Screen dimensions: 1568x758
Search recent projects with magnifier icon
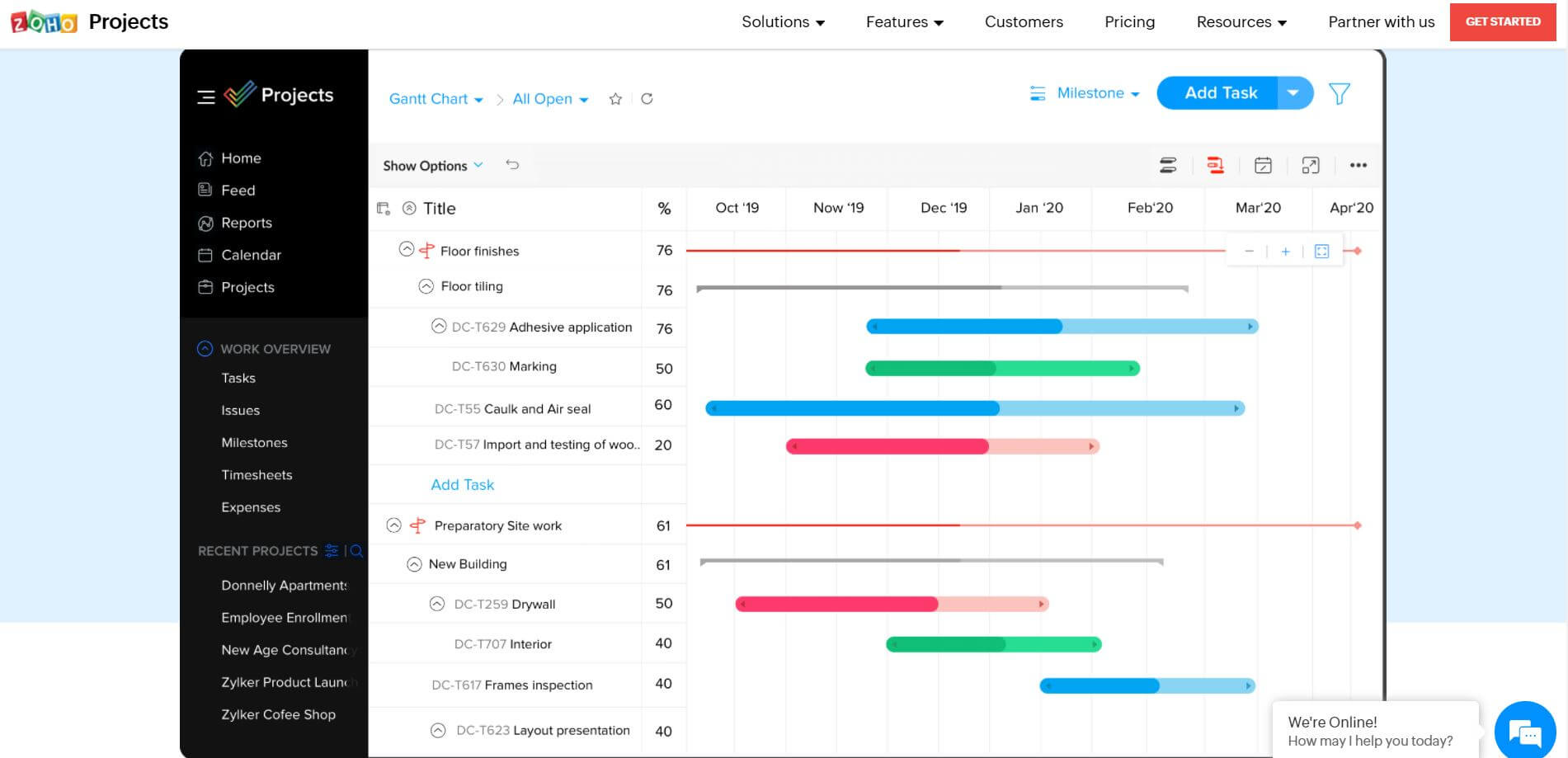356,550
